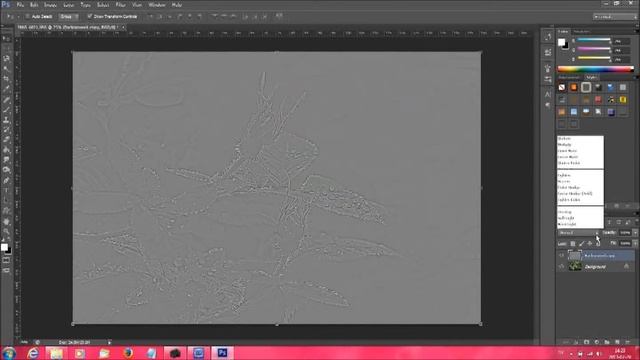Viewport: 640px width, 360px height.
Task: Open the Paragraph panel icon
Action: [548, 105]
